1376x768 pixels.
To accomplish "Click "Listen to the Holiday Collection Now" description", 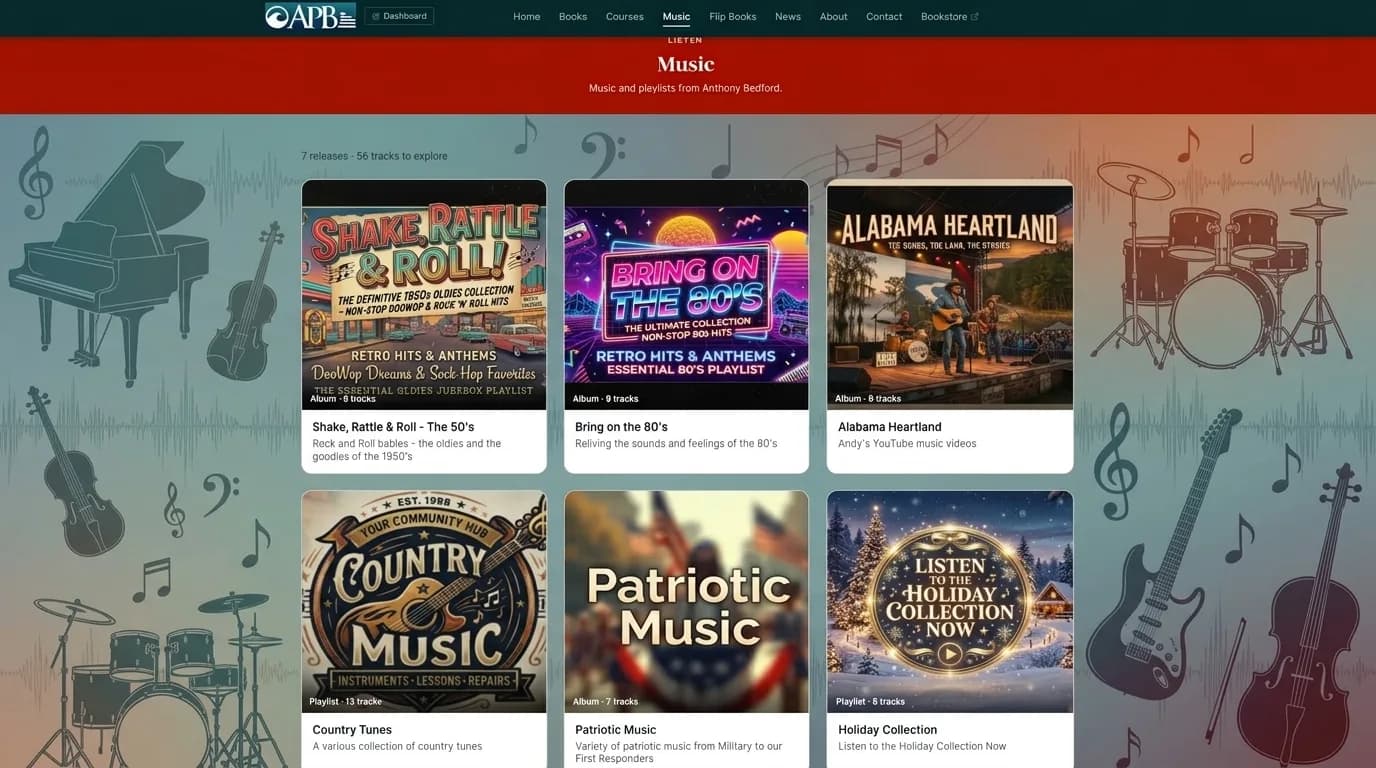I will pos(922,747).
